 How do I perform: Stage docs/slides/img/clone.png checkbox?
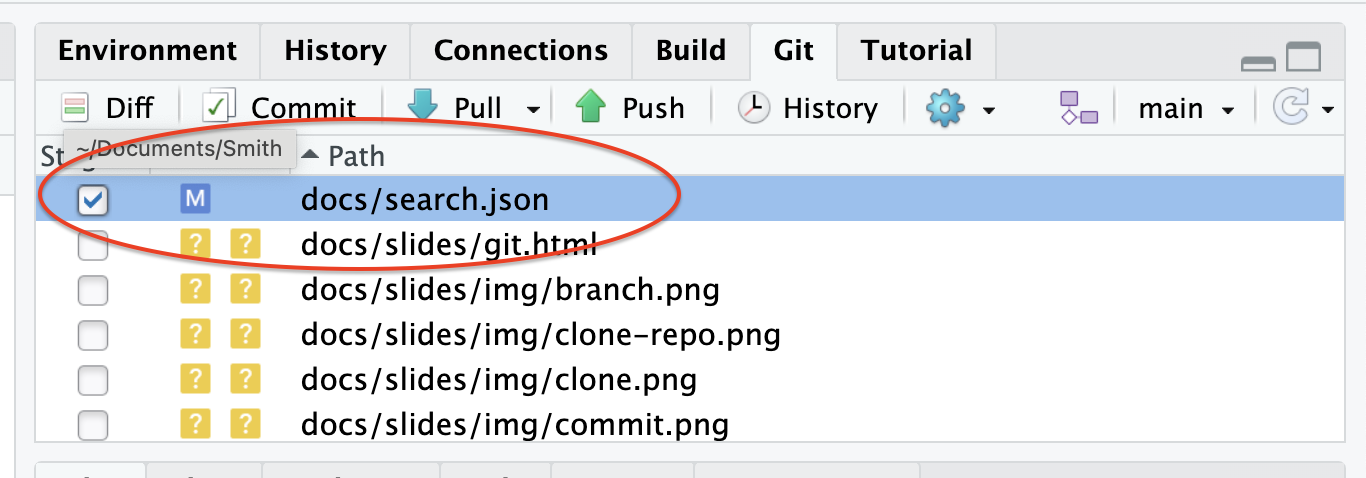click(x=93, y=380)
